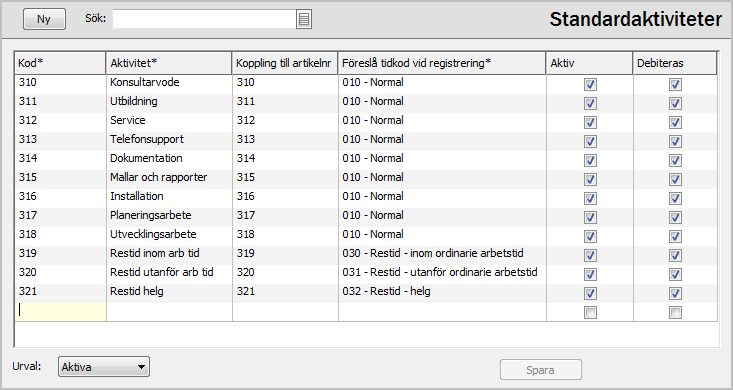Uncheck Aktiv for Konsultarvode row
733x390 pixels.
pos(590,84)
